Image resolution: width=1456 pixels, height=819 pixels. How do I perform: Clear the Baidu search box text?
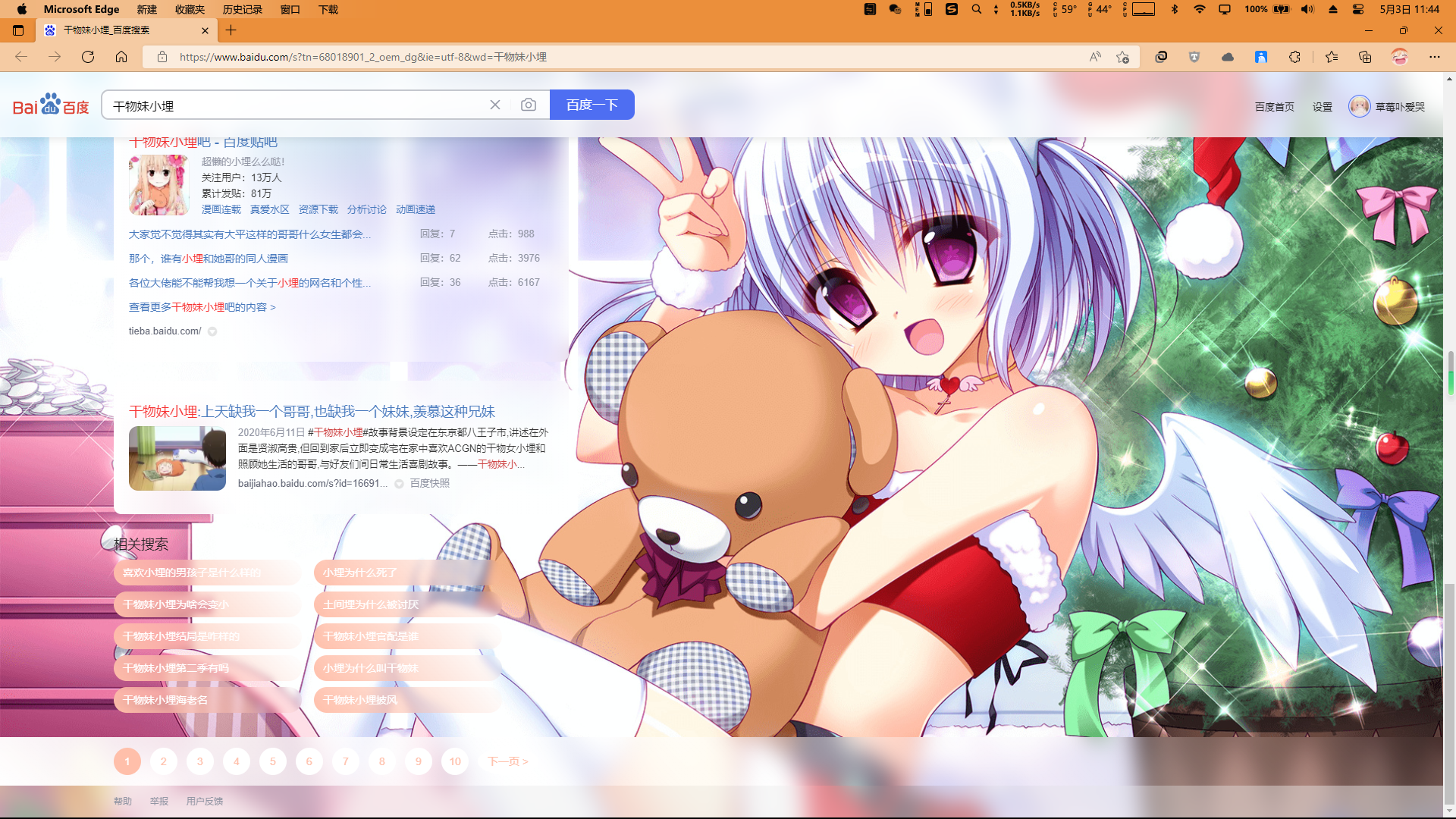coord(495,105)
